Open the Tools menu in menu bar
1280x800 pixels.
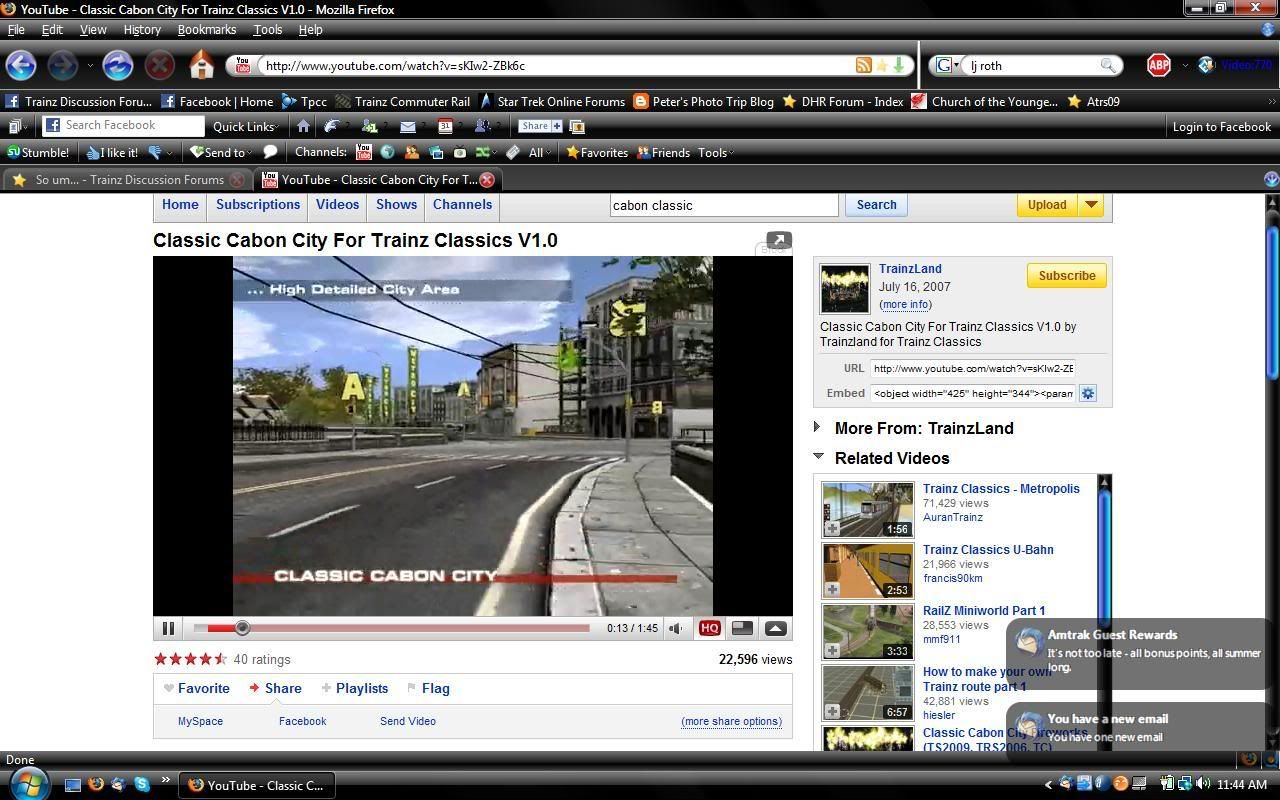tap(267, 29)
